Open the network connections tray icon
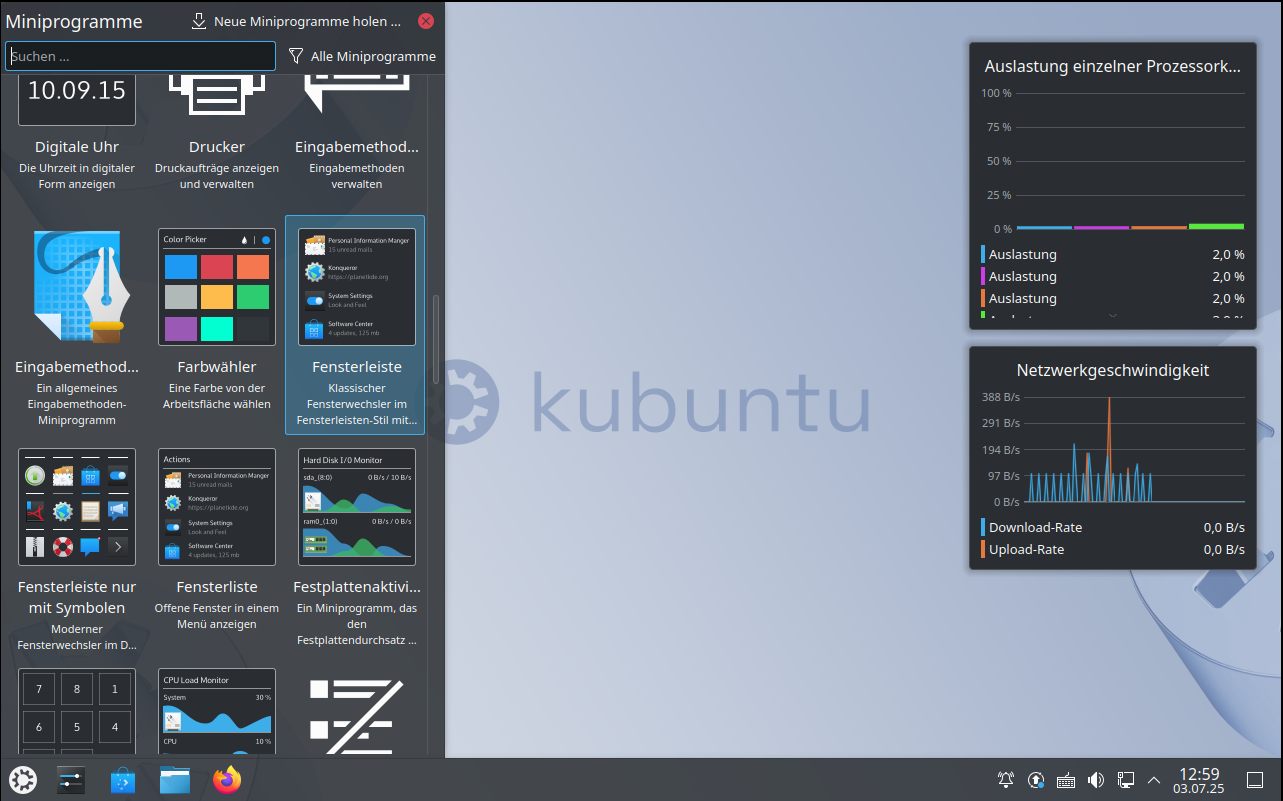Screen dimensions: 1283x801 point(1126,779)
